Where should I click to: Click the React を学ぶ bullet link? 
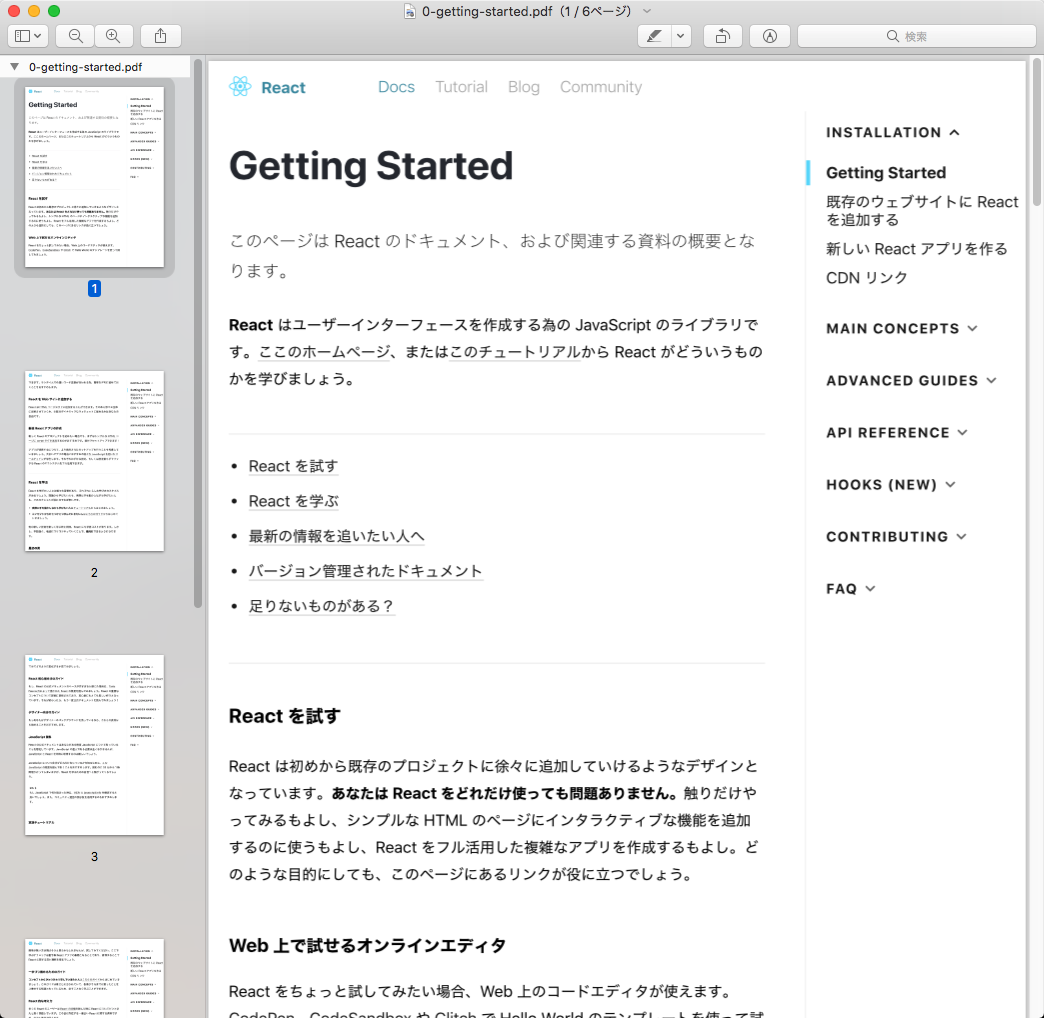[293, 501]
